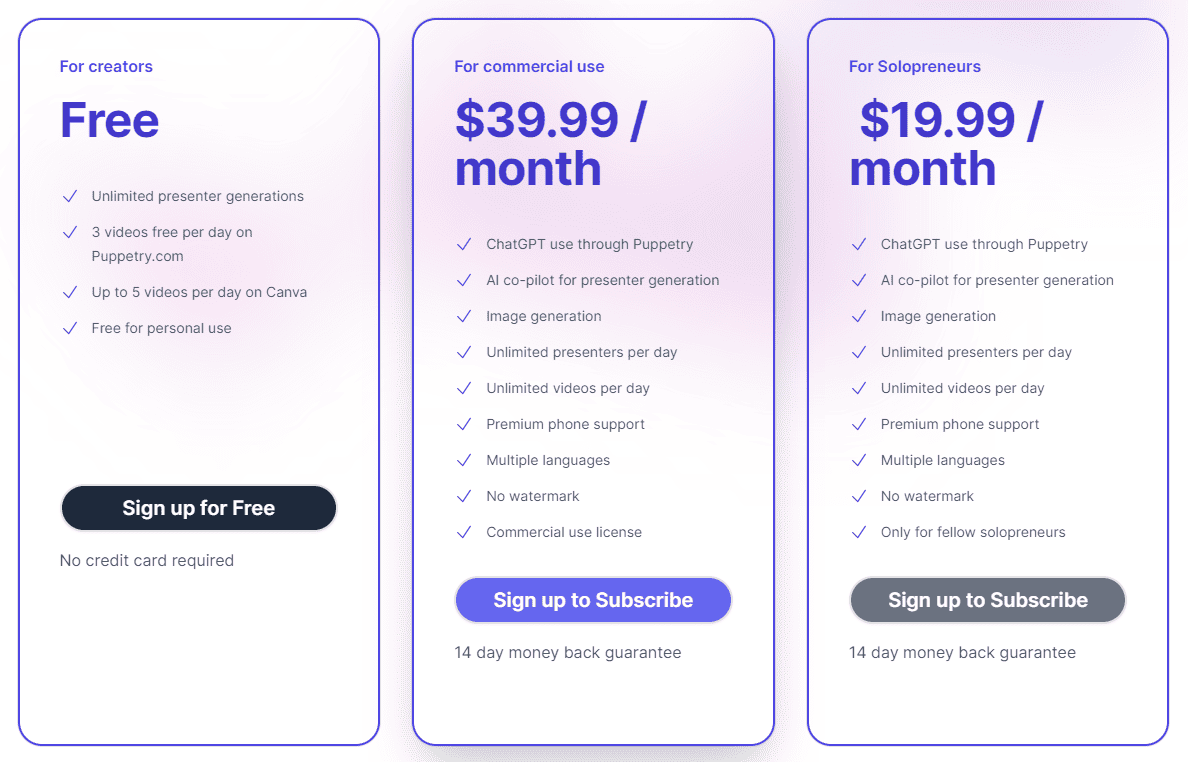Image resolution: width=1188 pixels, height=762 pixels.
Task: Click the checkmark beside Multiple languages
Action: pyautogui.click(x=464, y=460)
